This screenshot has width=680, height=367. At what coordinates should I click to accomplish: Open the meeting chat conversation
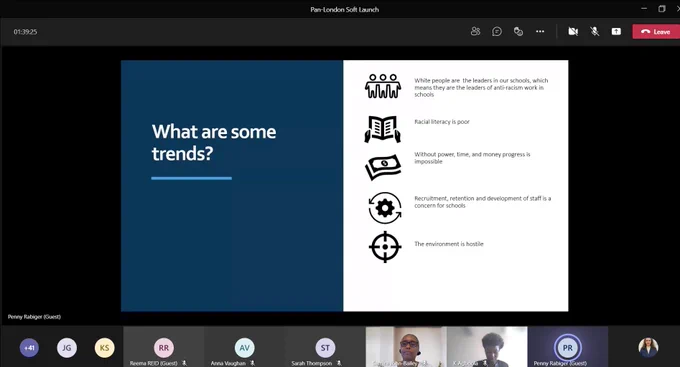[497, 31]
